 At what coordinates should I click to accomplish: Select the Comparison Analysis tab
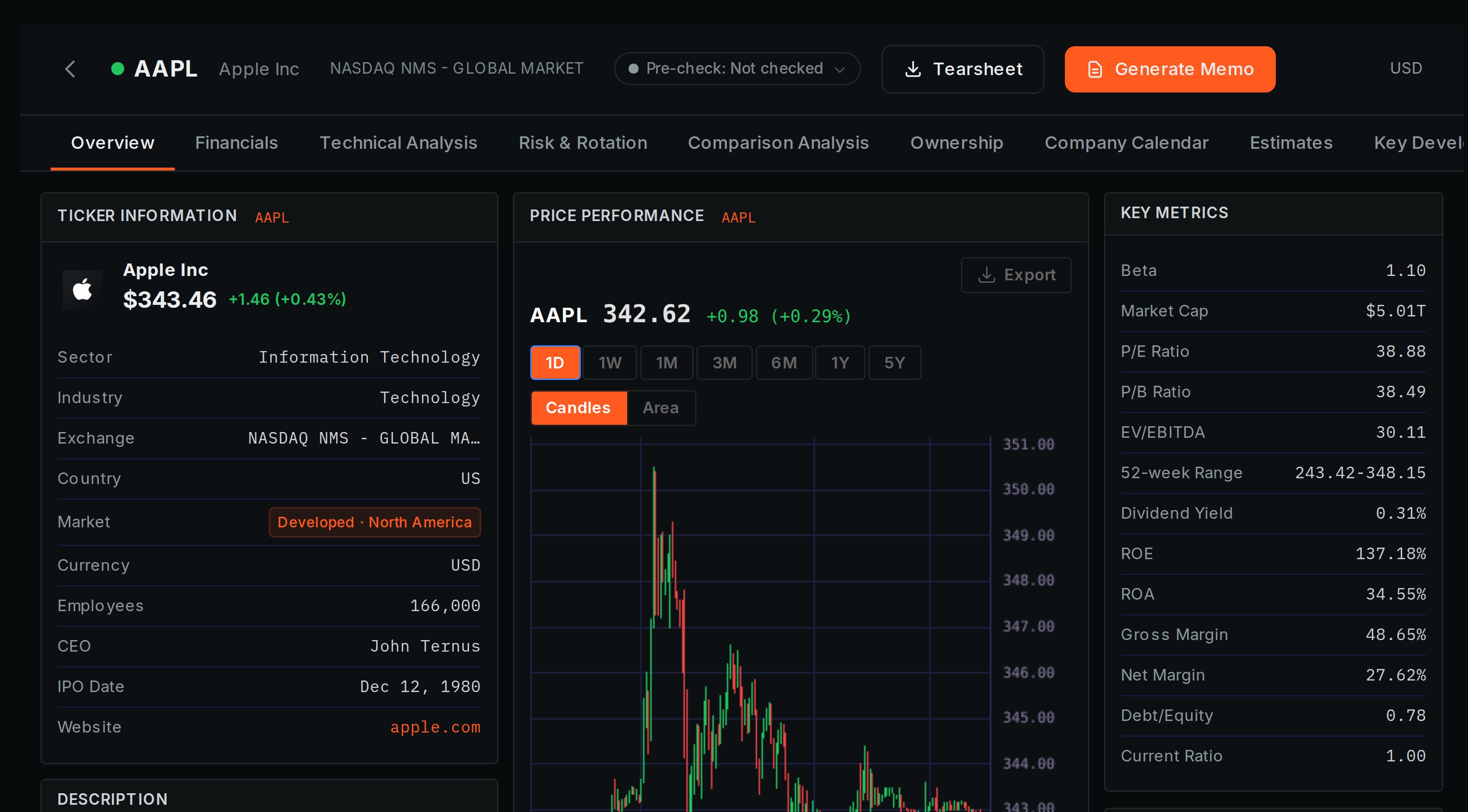pyautogui.click(x=778, y=143)
